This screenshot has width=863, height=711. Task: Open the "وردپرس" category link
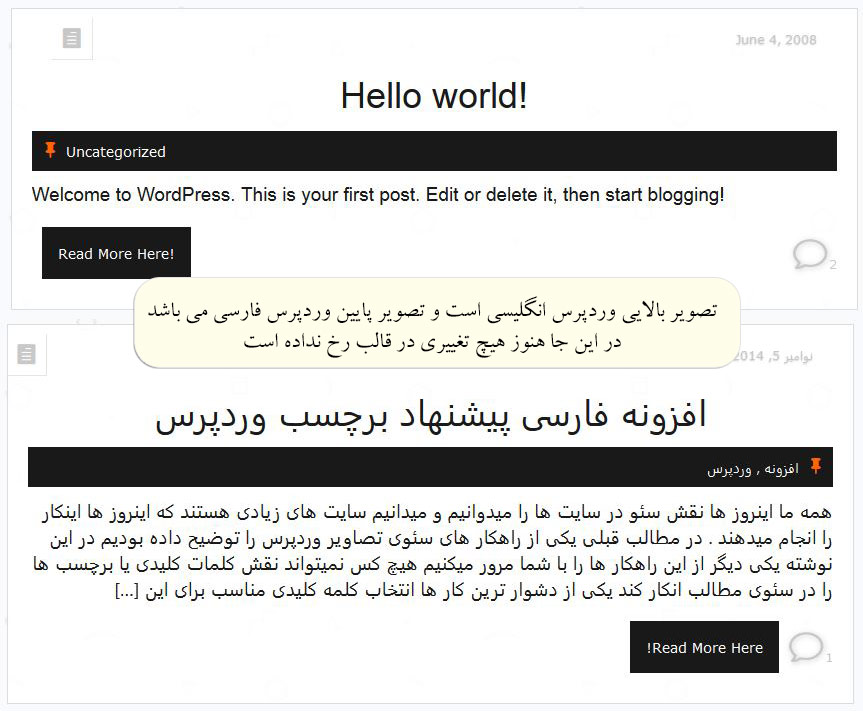(x=729, y=468)
